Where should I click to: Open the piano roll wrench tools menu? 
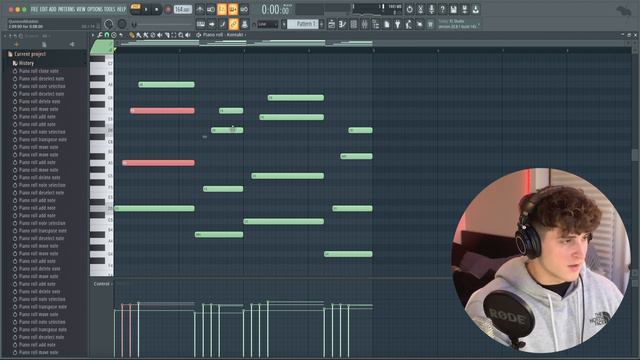tap(100, 36)
